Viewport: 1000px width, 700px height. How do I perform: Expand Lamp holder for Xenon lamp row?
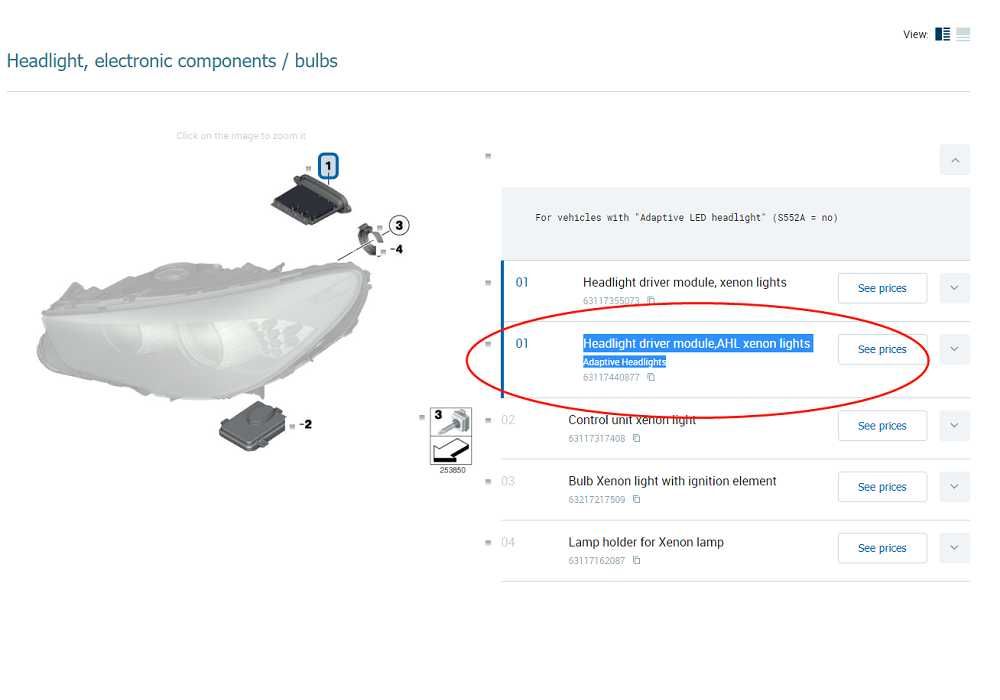955,548
